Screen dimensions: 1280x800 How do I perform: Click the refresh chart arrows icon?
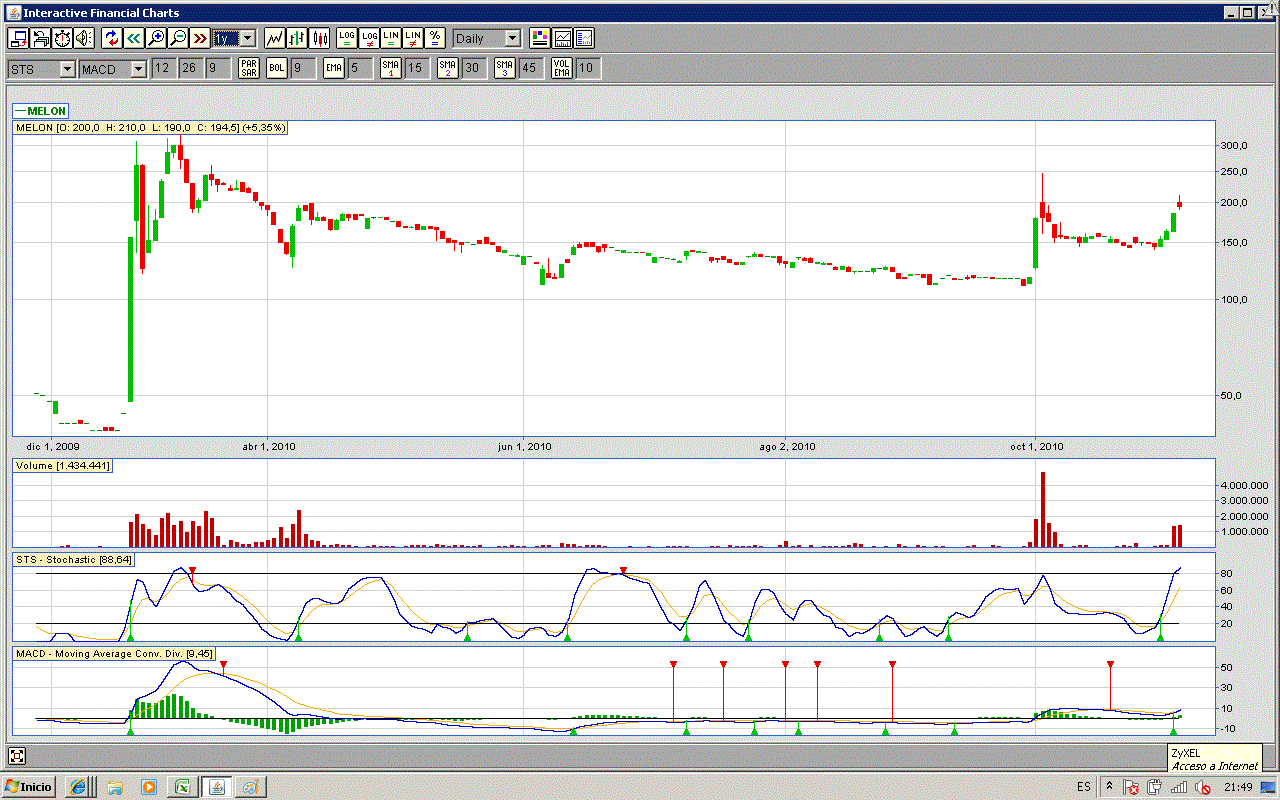[x=112, y=38]
